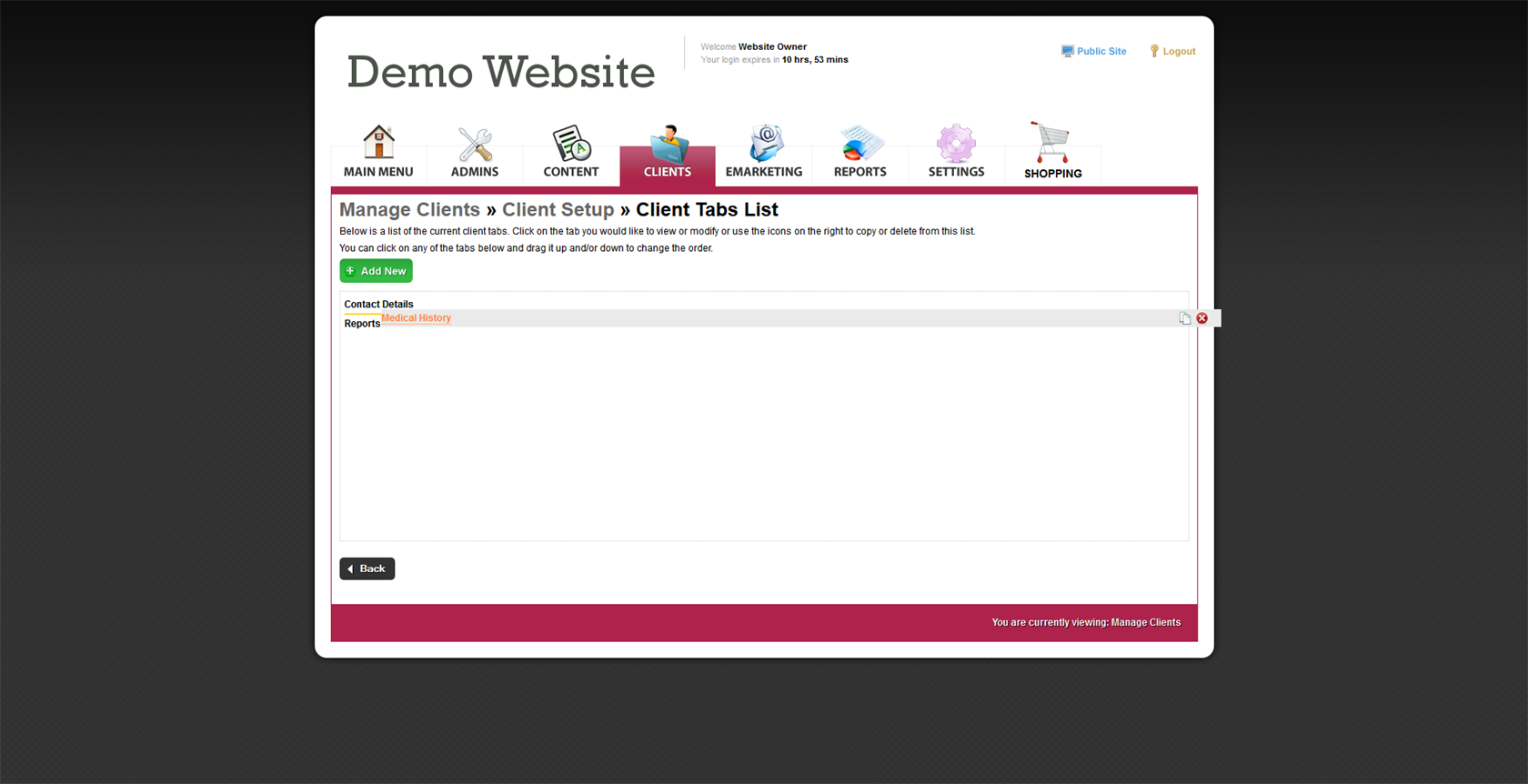Select the Reports entry in tabs list

[x=361, y=324]
